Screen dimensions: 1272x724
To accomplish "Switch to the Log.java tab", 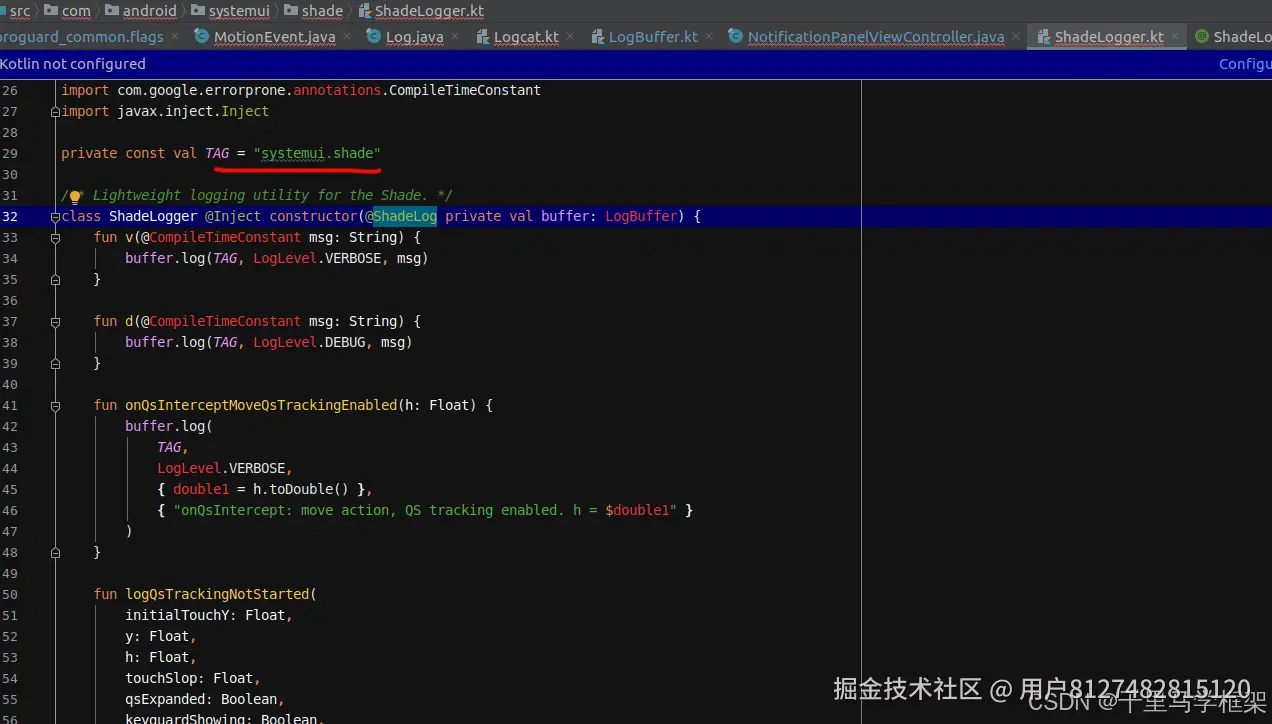I will (x=415, y=37).
